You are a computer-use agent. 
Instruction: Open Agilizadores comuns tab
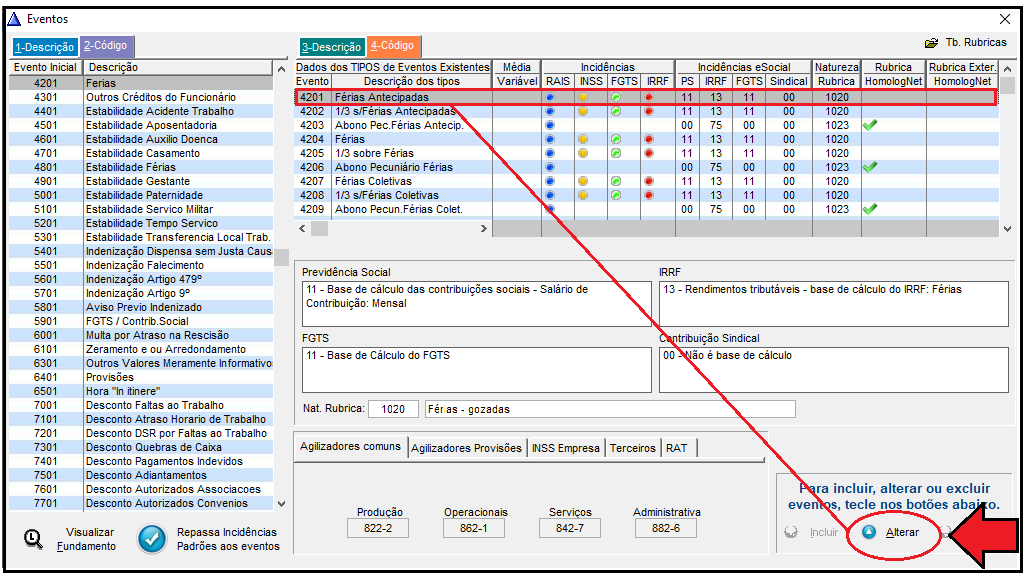350,447
